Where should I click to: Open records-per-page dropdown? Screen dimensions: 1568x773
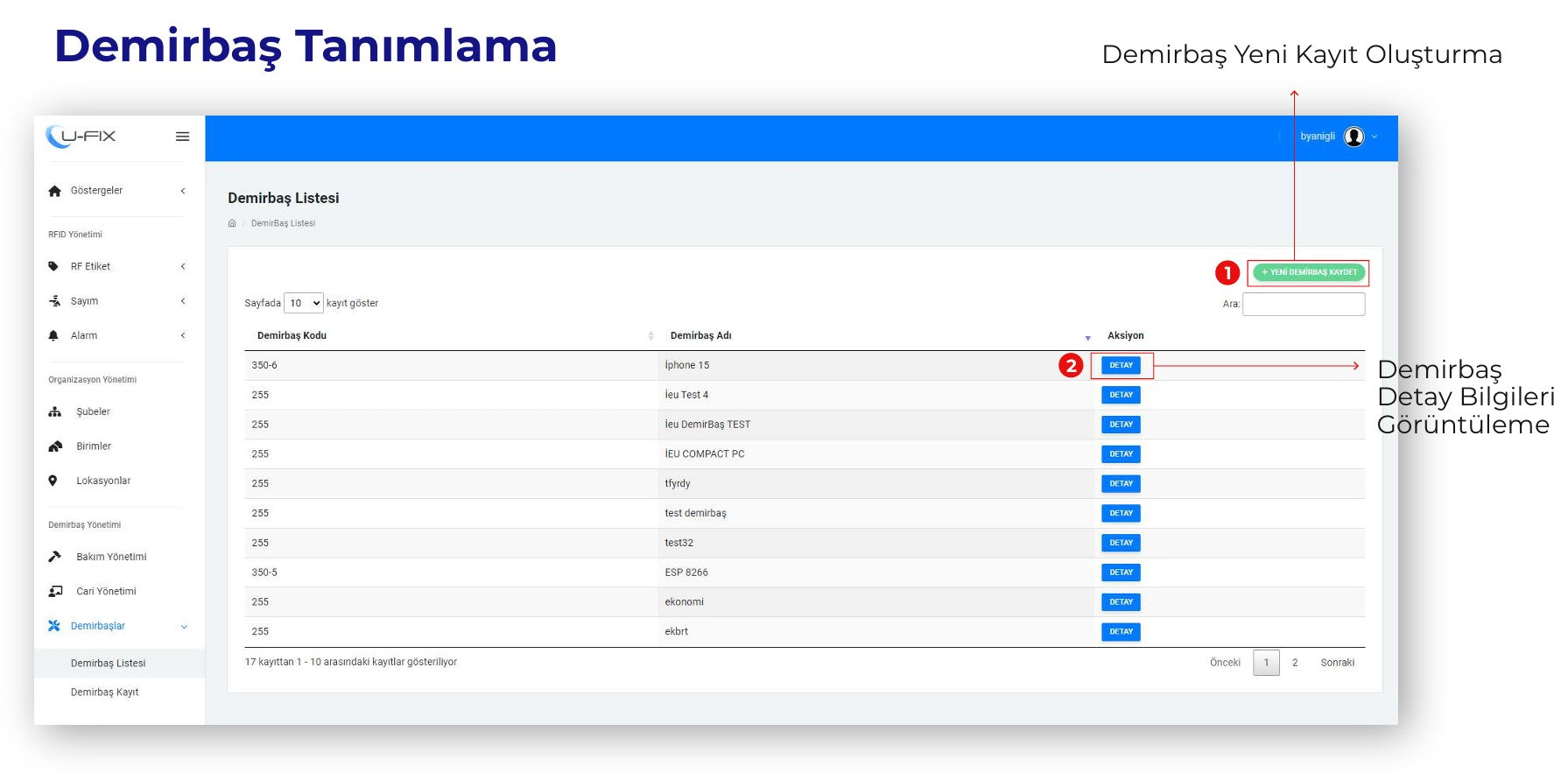pos(304,303)
